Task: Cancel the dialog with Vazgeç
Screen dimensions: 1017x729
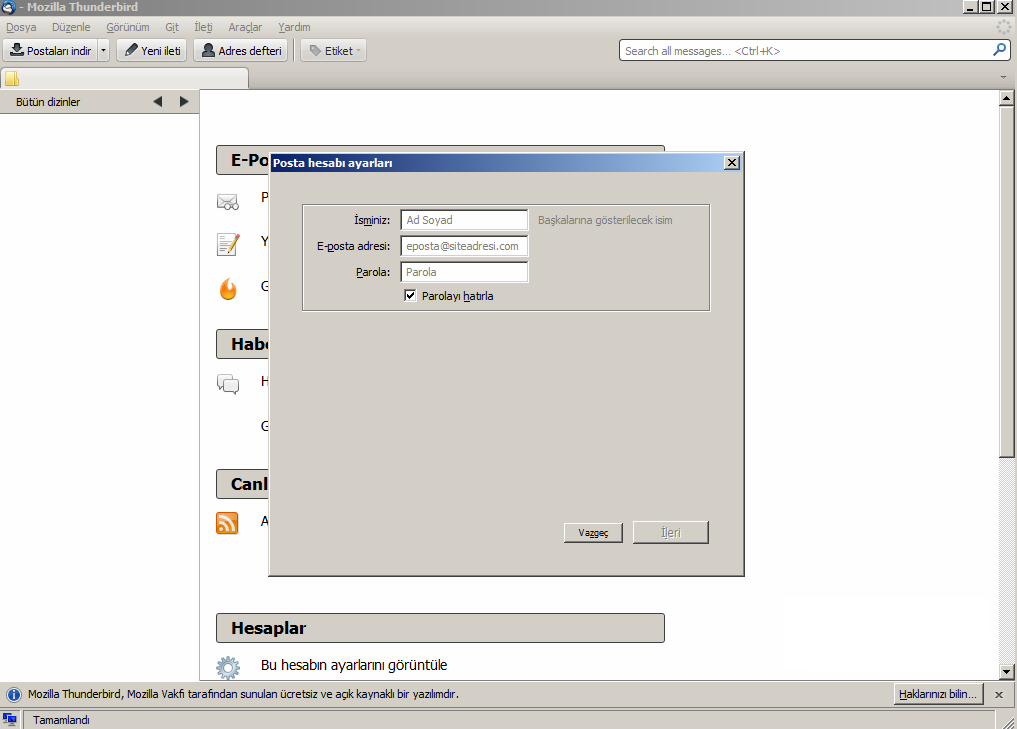Action: tap(593, 532)
